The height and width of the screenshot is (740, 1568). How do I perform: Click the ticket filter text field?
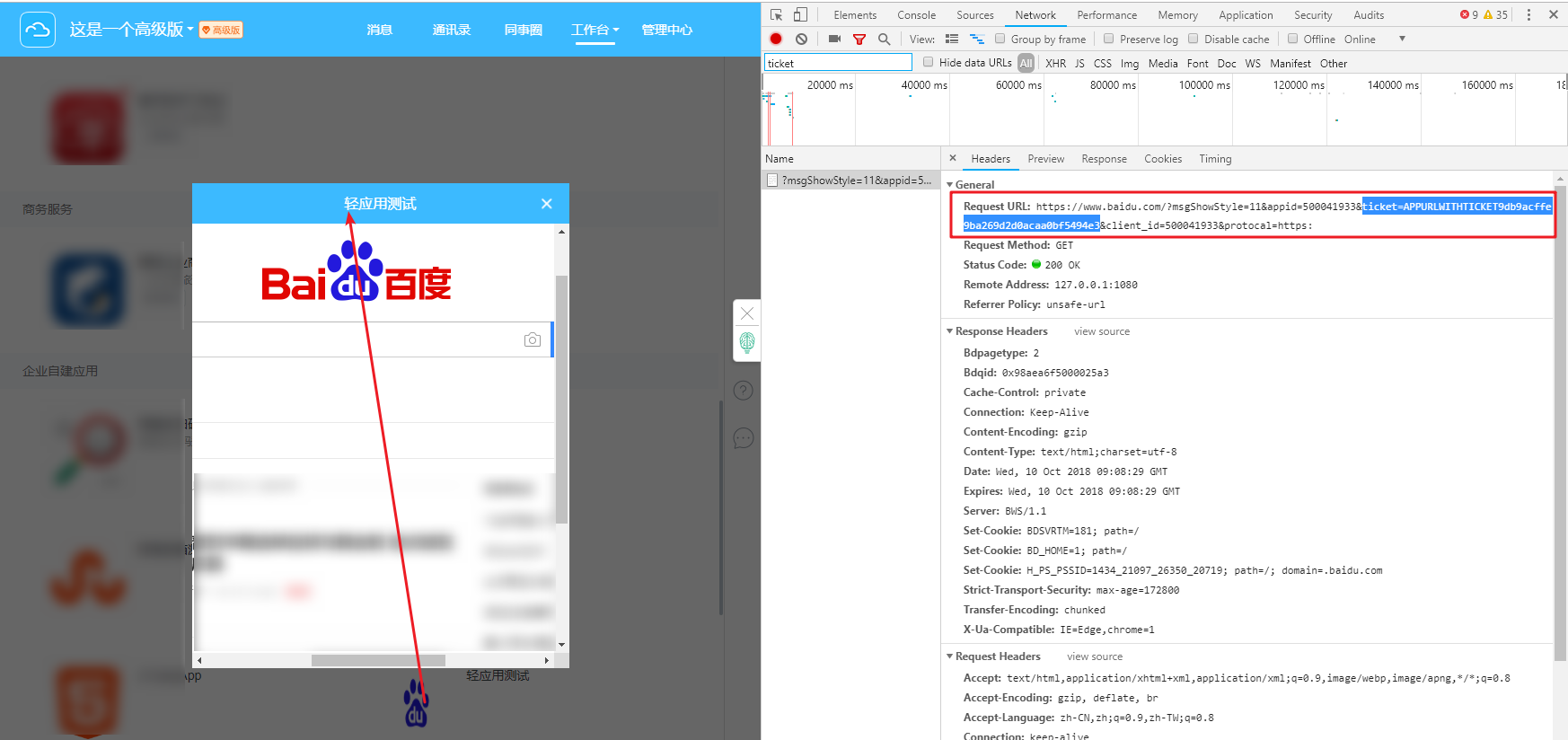837,63
